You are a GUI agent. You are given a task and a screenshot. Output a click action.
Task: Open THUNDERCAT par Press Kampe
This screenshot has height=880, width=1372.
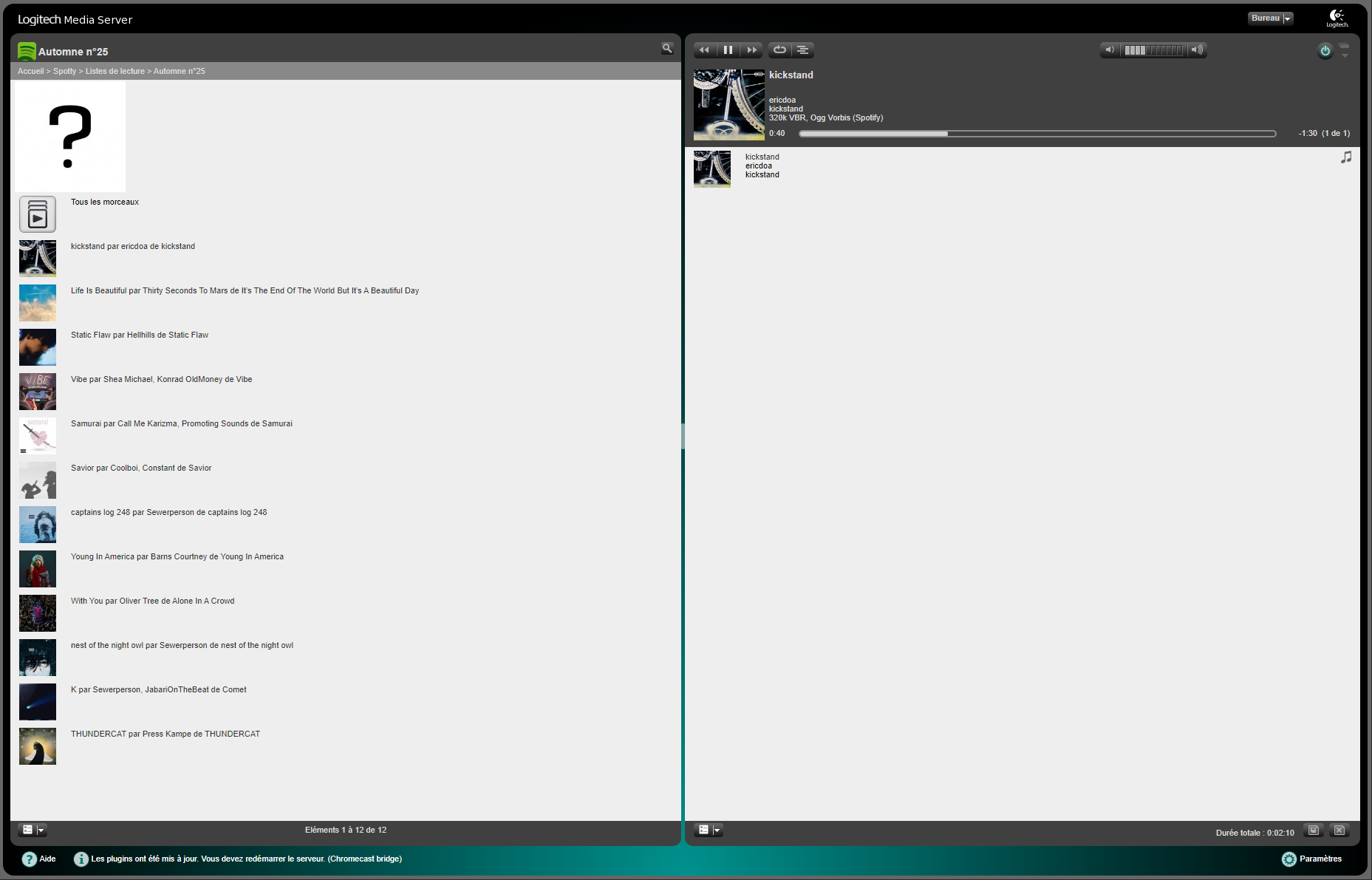point(165,734)
